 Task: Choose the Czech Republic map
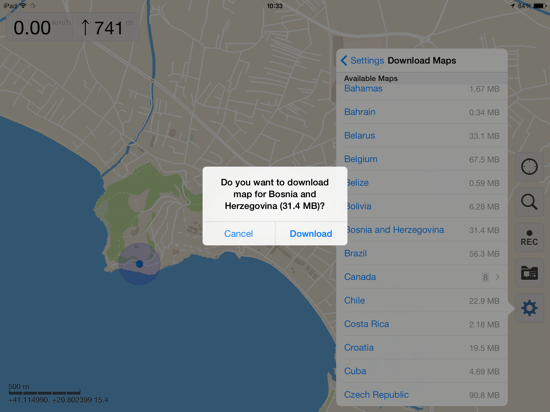[x=422, y=395]
